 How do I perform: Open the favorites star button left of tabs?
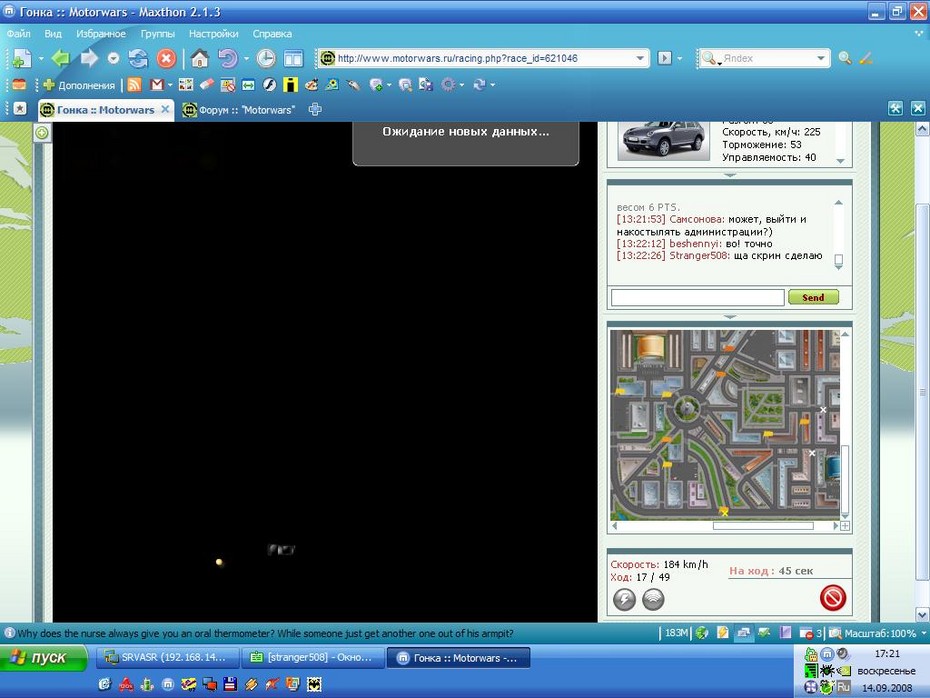[20, 109]
